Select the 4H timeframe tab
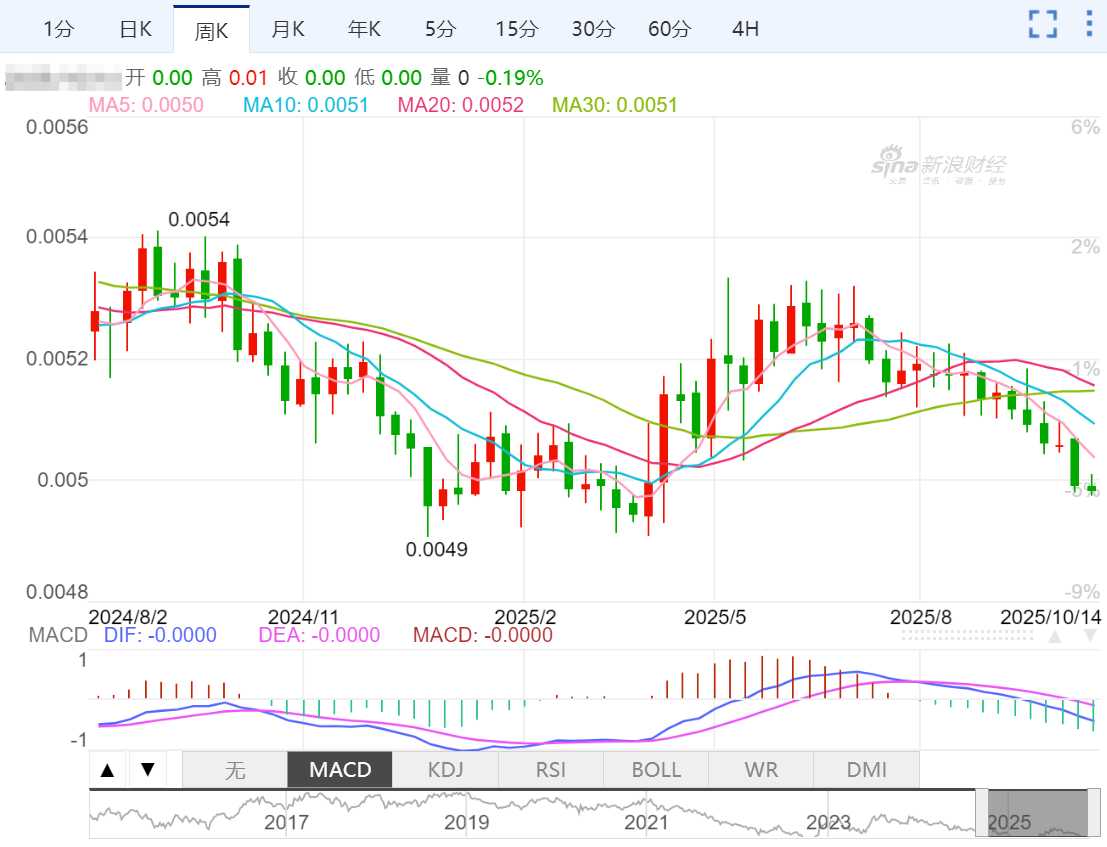 click(745, 29)
